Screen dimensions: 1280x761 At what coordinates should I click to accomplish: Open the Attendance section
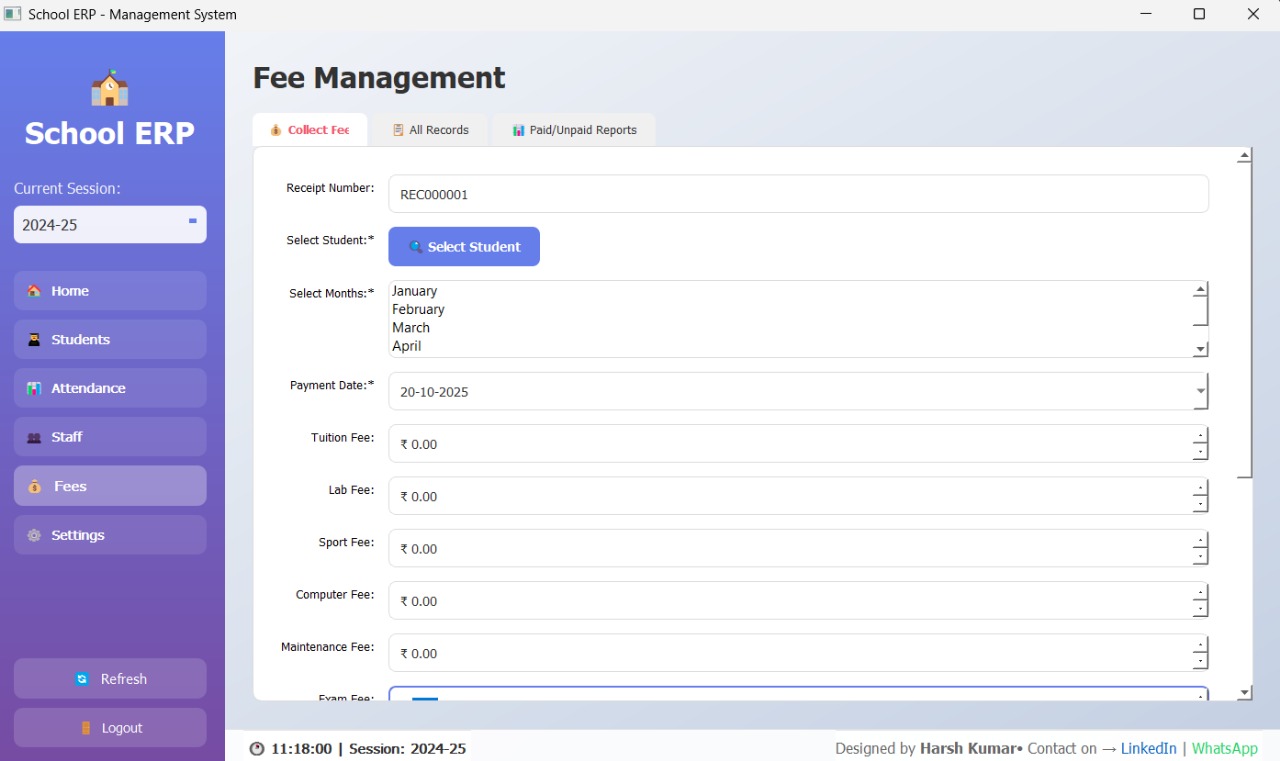pos(110,389)
